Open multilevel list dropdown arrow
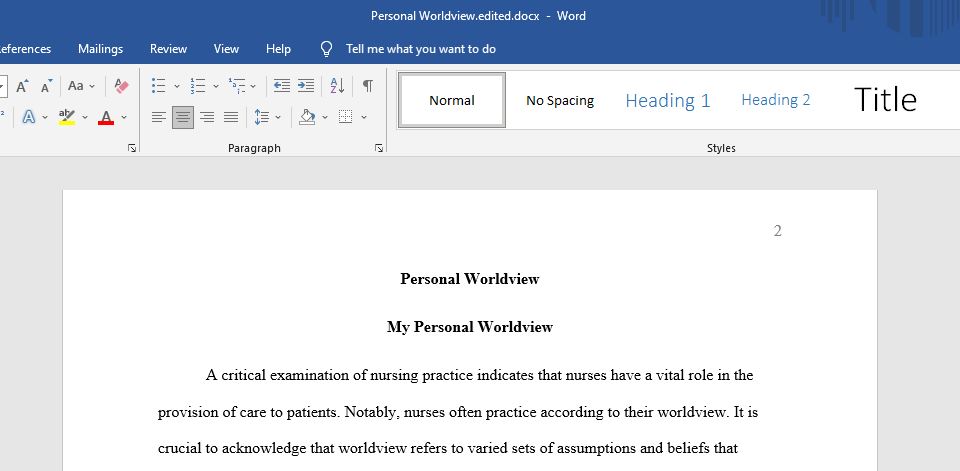Screen dimensions: 960x471 (254, 86)
